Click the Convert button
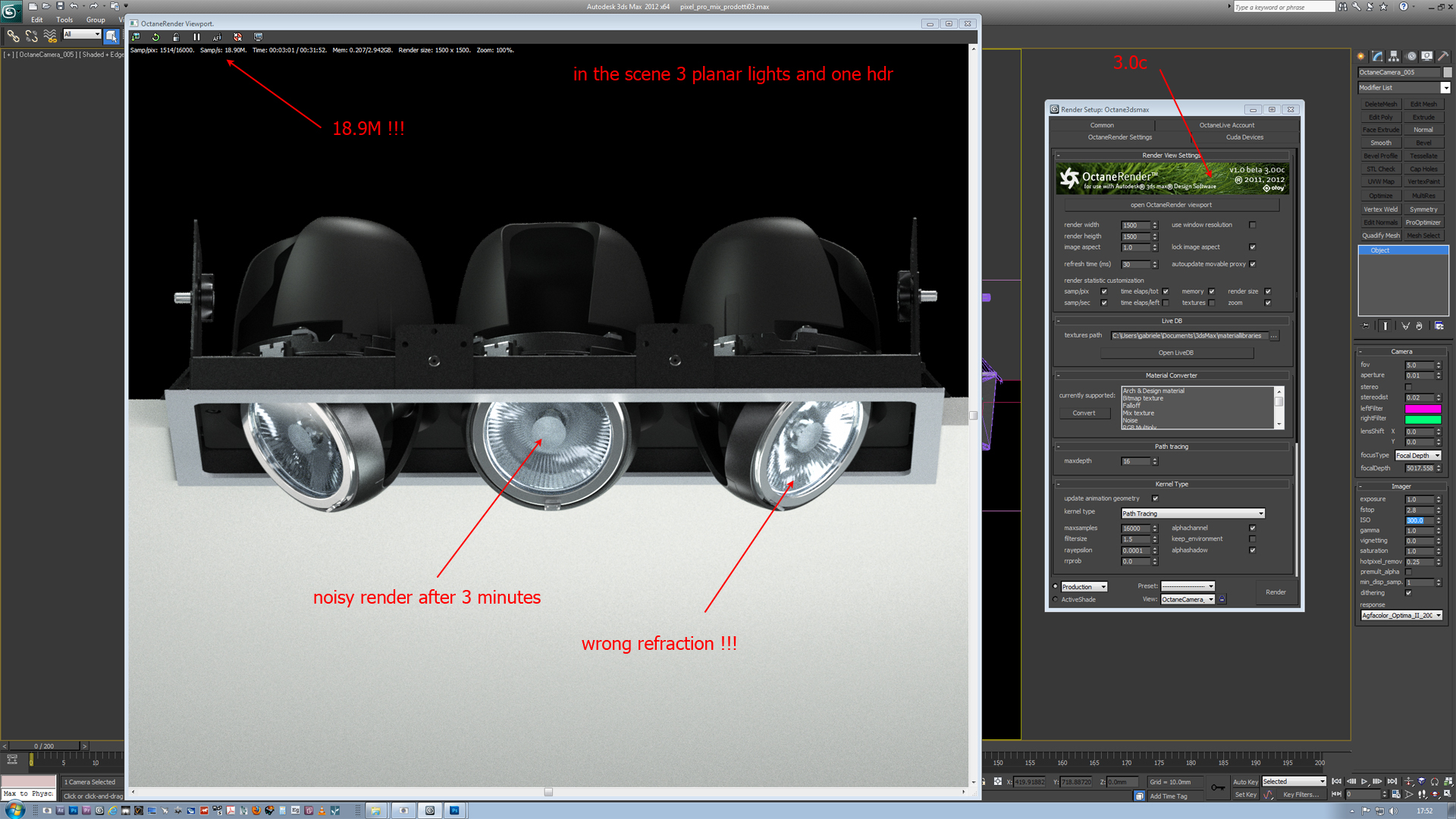This screenshot has width=1456, height=819. point(1084,413)
